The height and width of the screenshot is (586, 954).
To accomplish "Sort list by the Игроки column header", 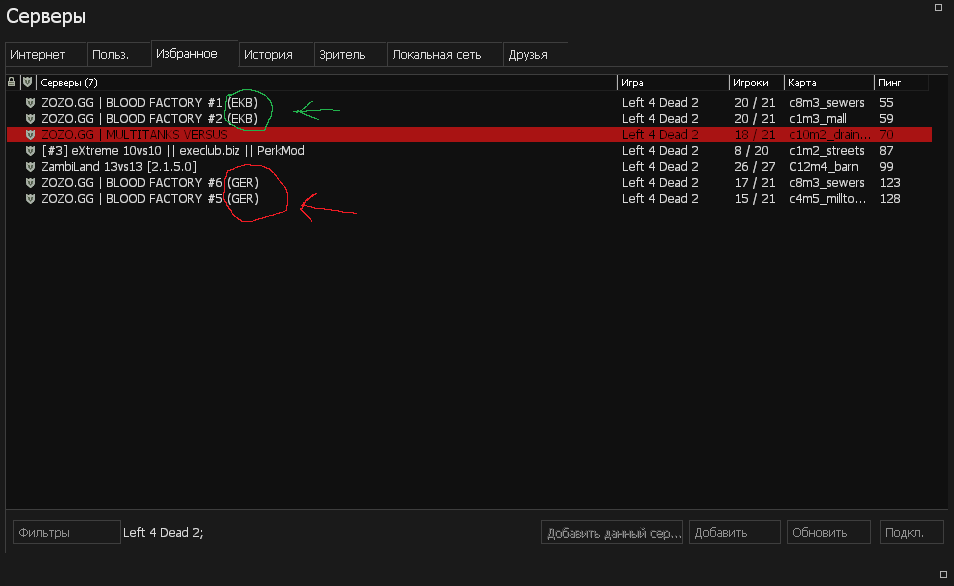I will [x=755, y=82].
